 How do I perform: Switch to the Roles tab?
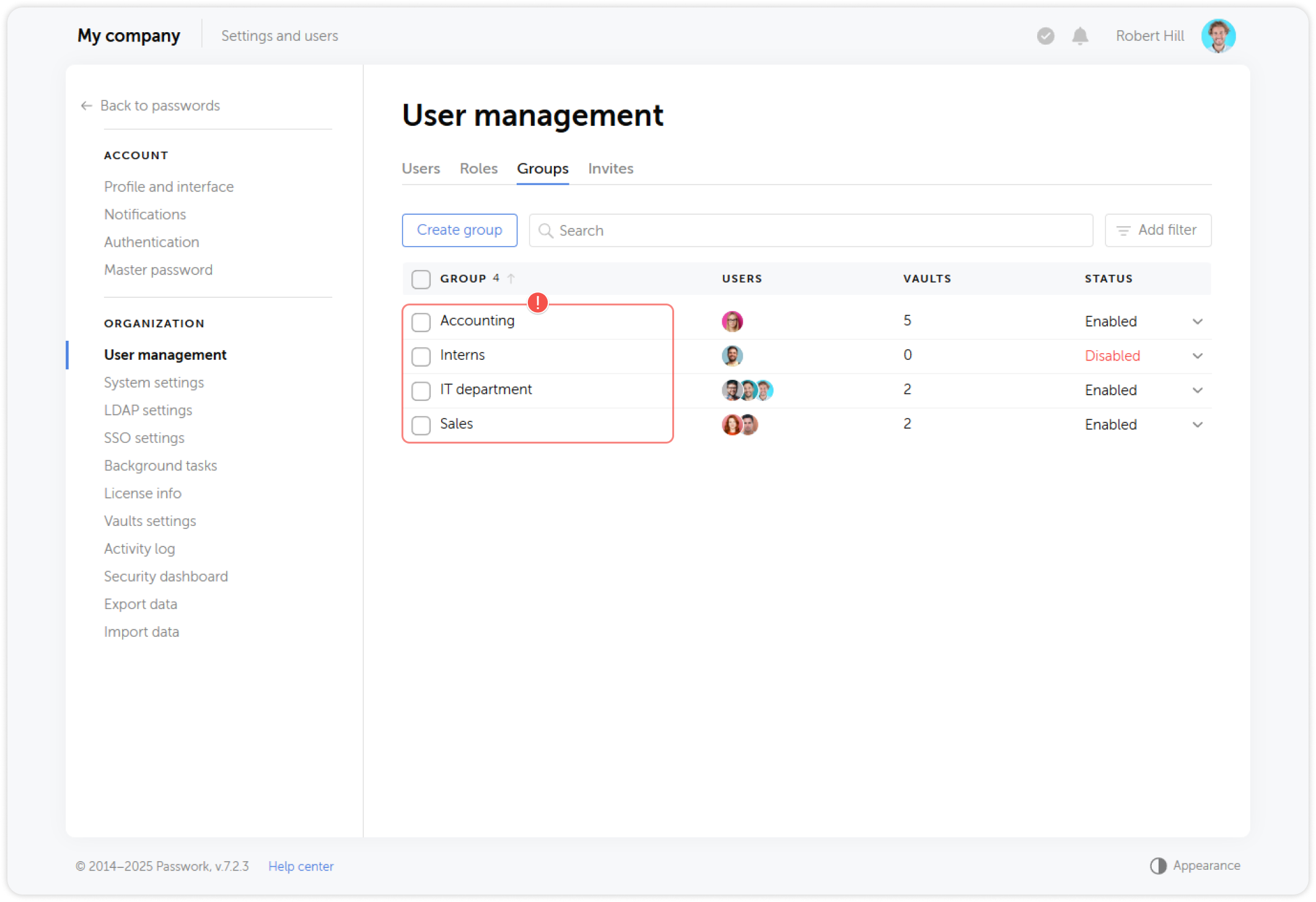478,169
